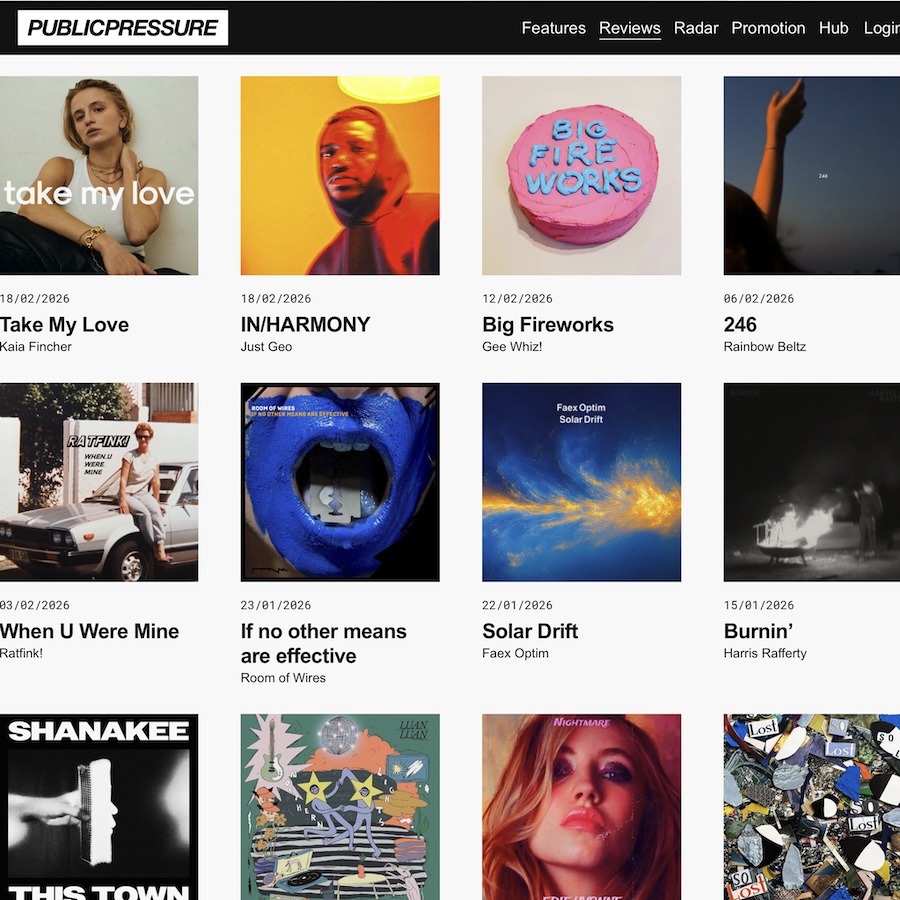Open the Features menu item
900x900 pixels.
point(553,28)
